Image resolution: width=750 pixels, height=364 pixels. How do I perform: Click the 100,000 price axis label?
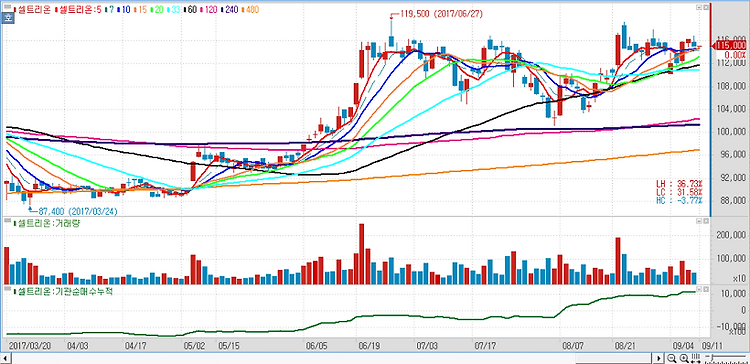pos(730,132)
